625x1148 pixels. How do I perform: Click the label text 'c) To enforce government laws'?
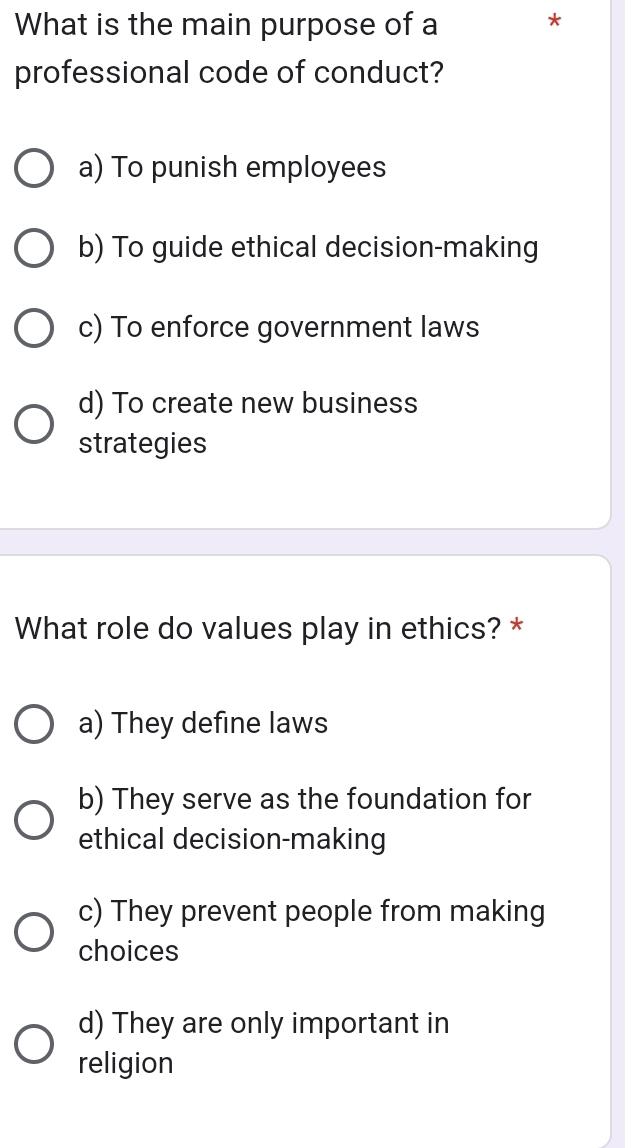[279, 328]
